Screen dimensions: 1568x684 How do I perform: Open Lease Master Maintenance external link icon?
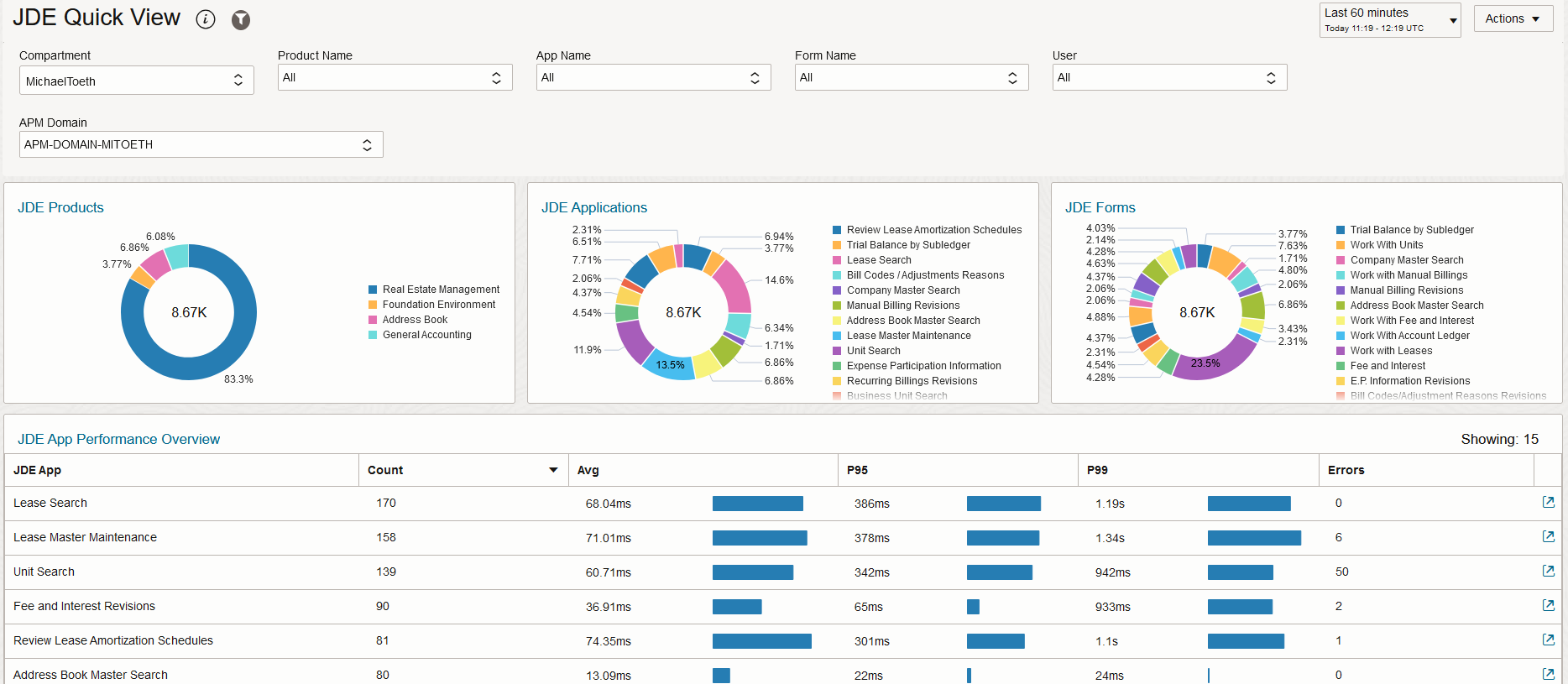click(x=1549, y=536)
